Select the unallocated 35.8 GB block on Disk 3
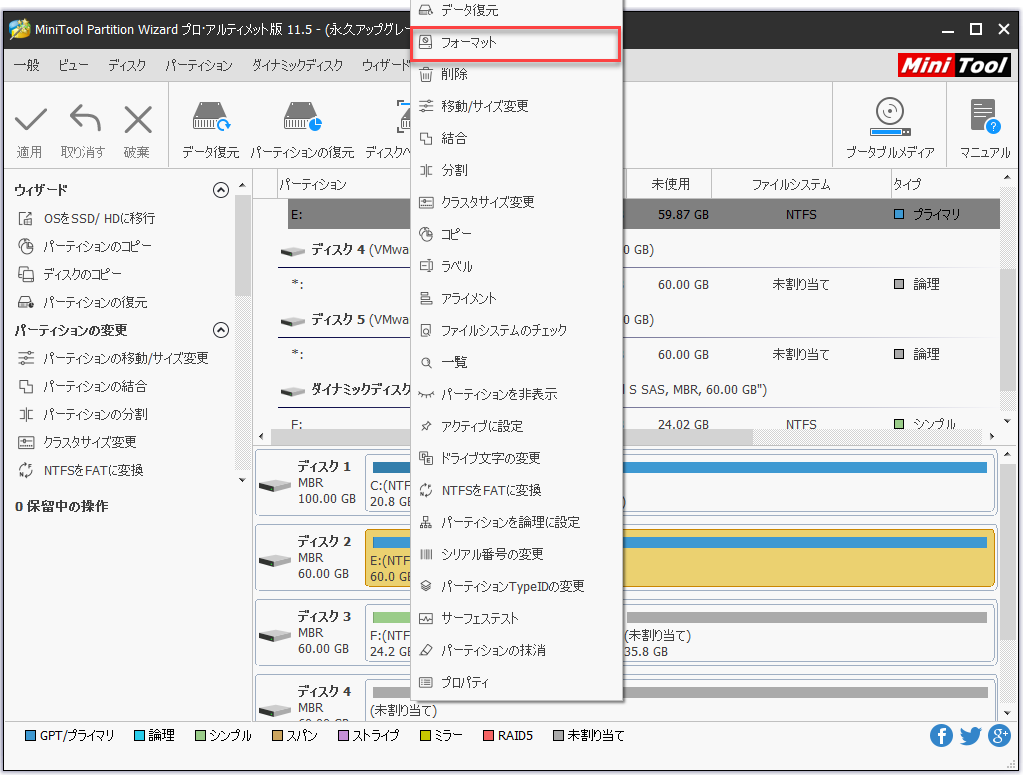Viewport: 1024px width, 775px height. click(808, 633)
